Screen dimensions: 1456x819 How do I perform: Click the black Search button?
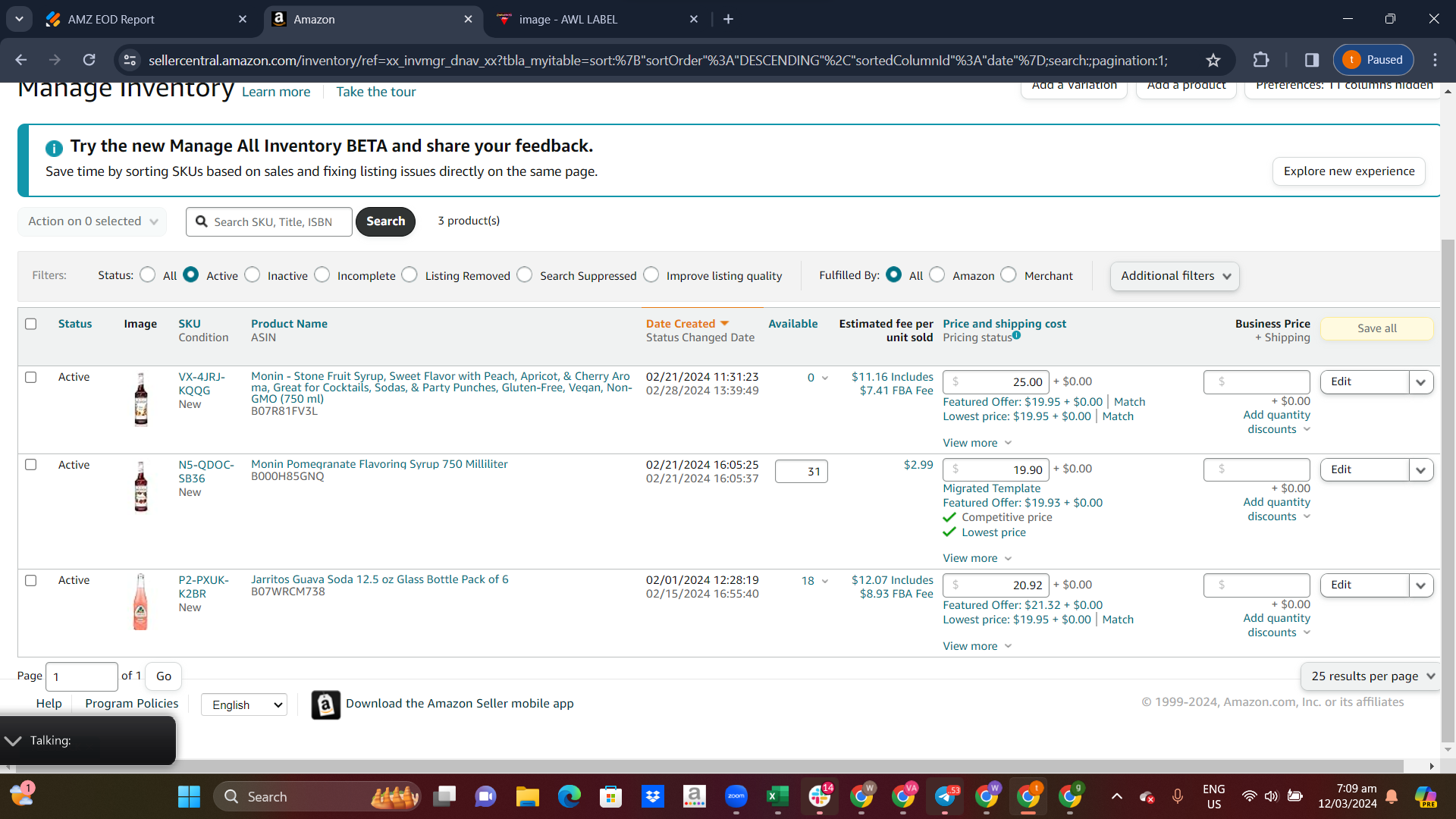tap(386, 221)
